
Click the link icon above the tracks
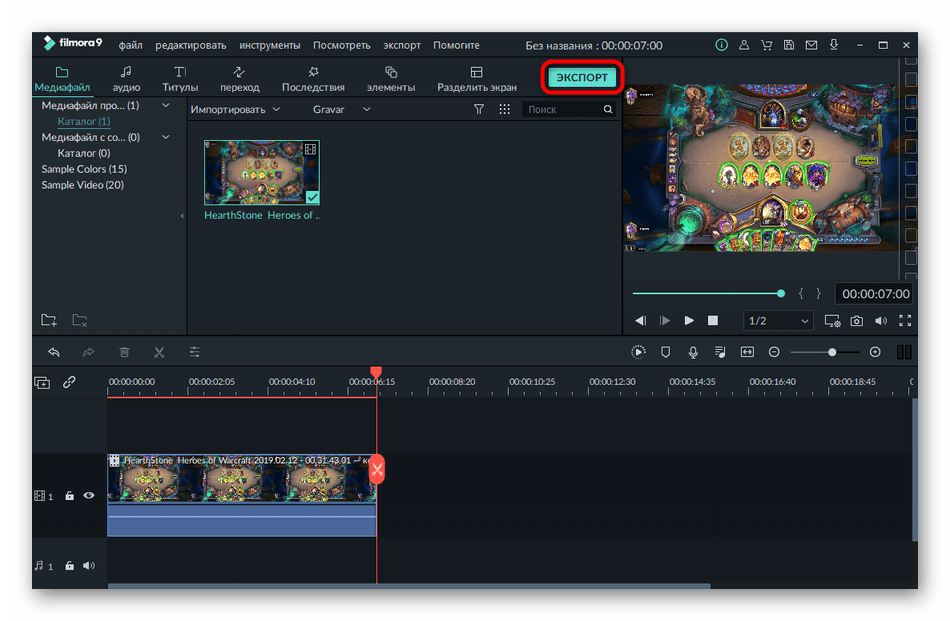(69, 382)
